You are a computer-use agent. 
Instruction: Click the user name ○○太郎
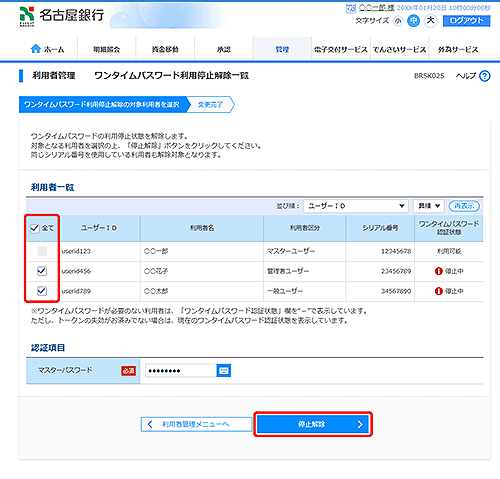pos(156,291)
